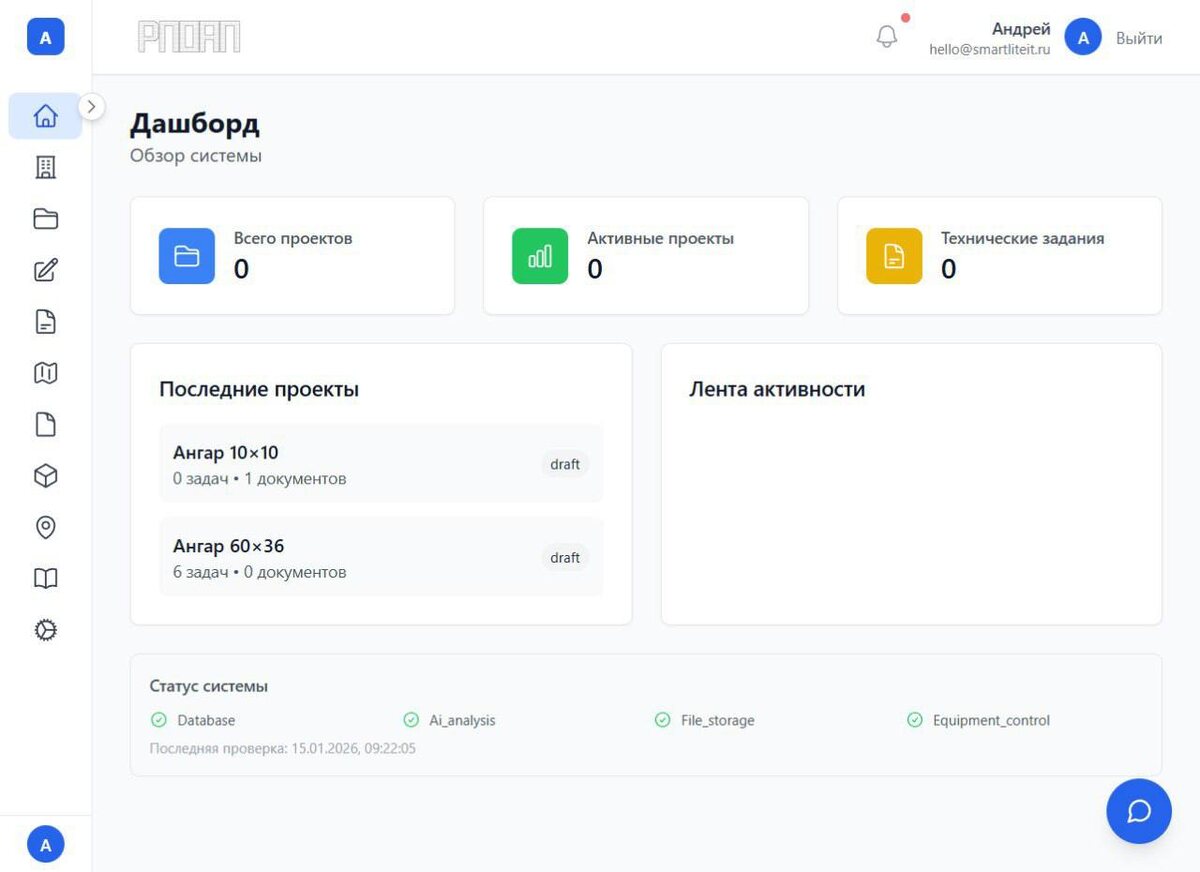The image size is (1200, 872).
Task: Click the File_storage status label
Action: (718, 720)
